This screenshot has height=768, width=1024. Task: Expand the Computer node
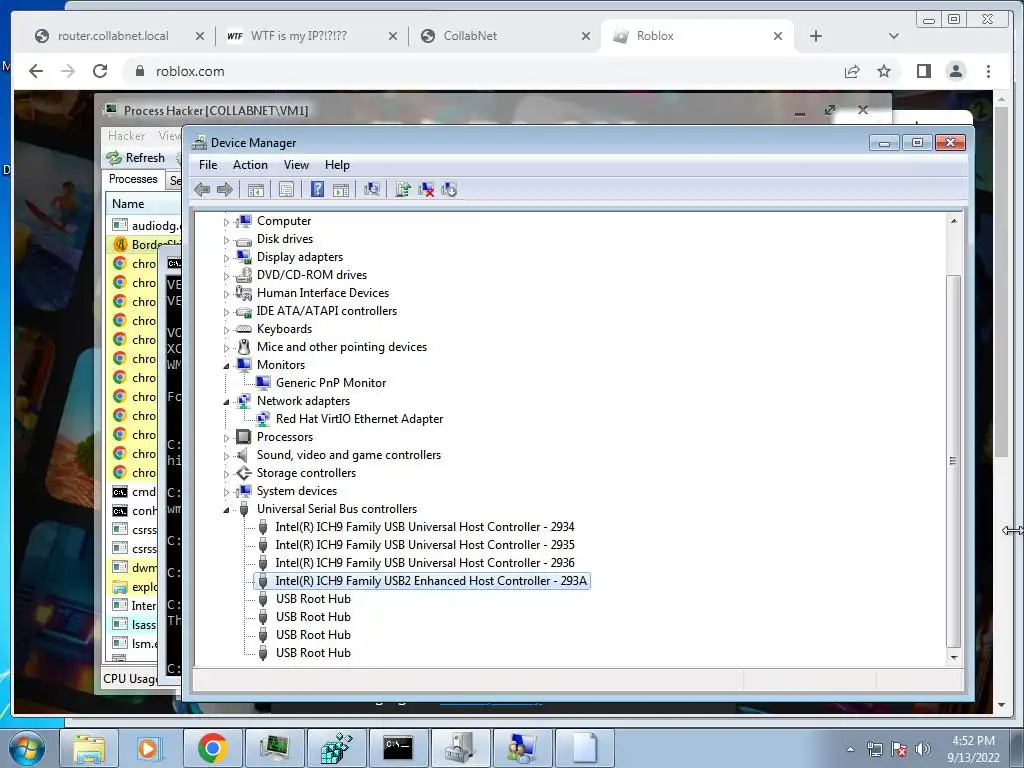tap(227, 222)
